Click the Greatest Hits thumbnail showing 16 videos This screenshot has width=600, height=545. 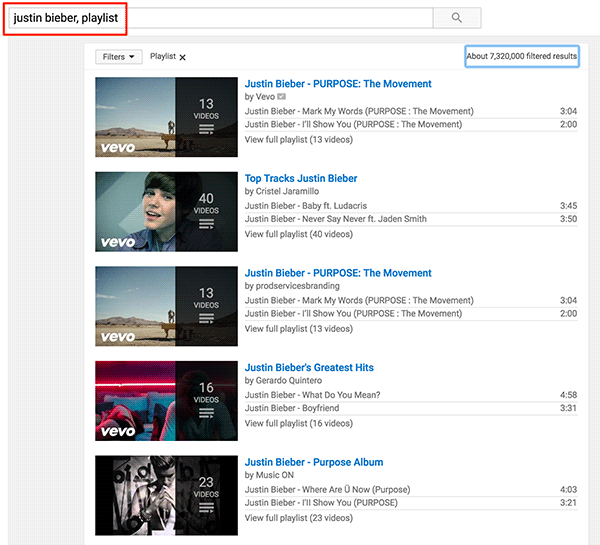166,401
